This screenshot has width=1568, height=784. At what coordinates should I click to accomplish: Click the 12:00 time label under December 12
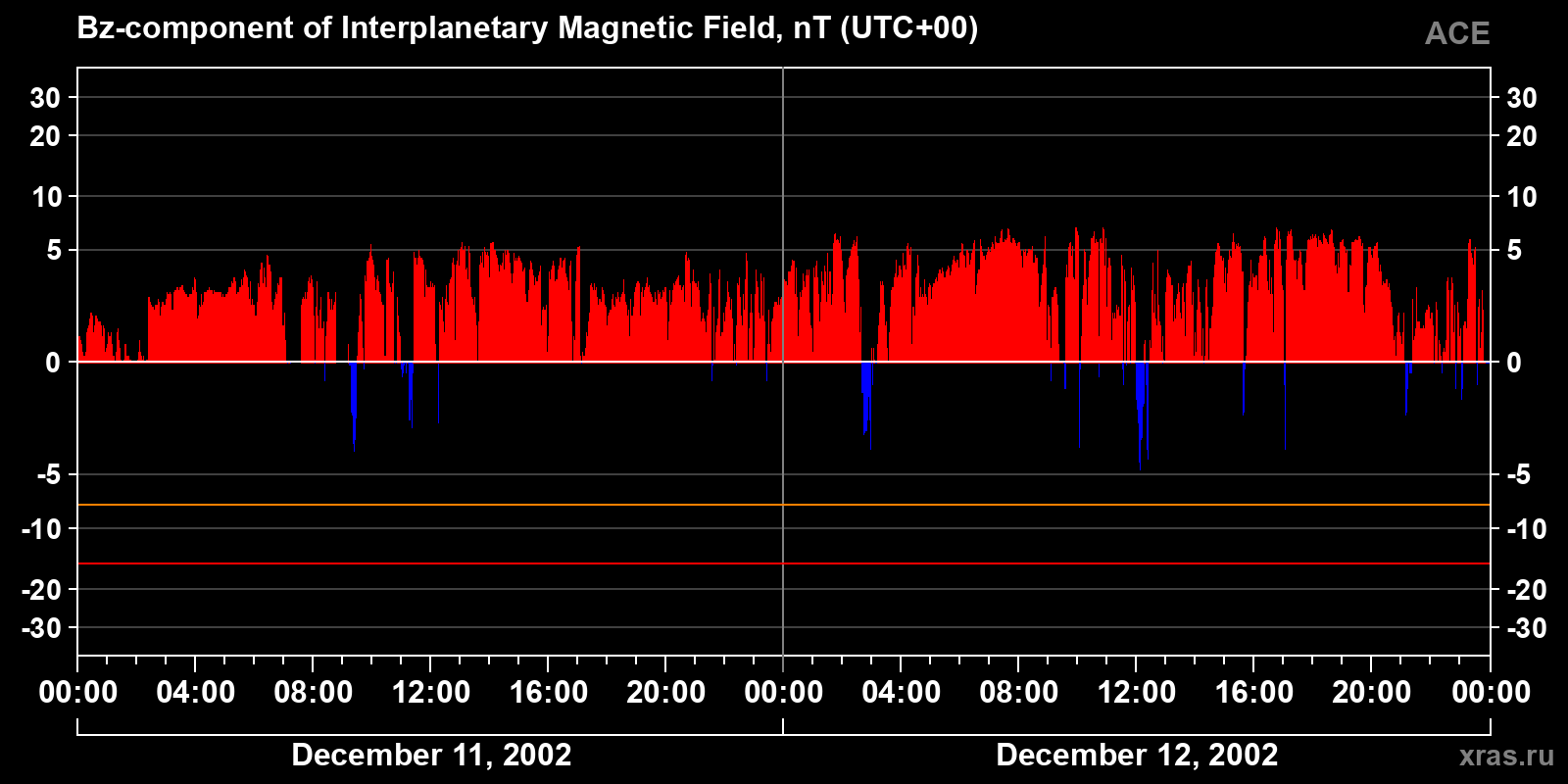point(1137,692)
